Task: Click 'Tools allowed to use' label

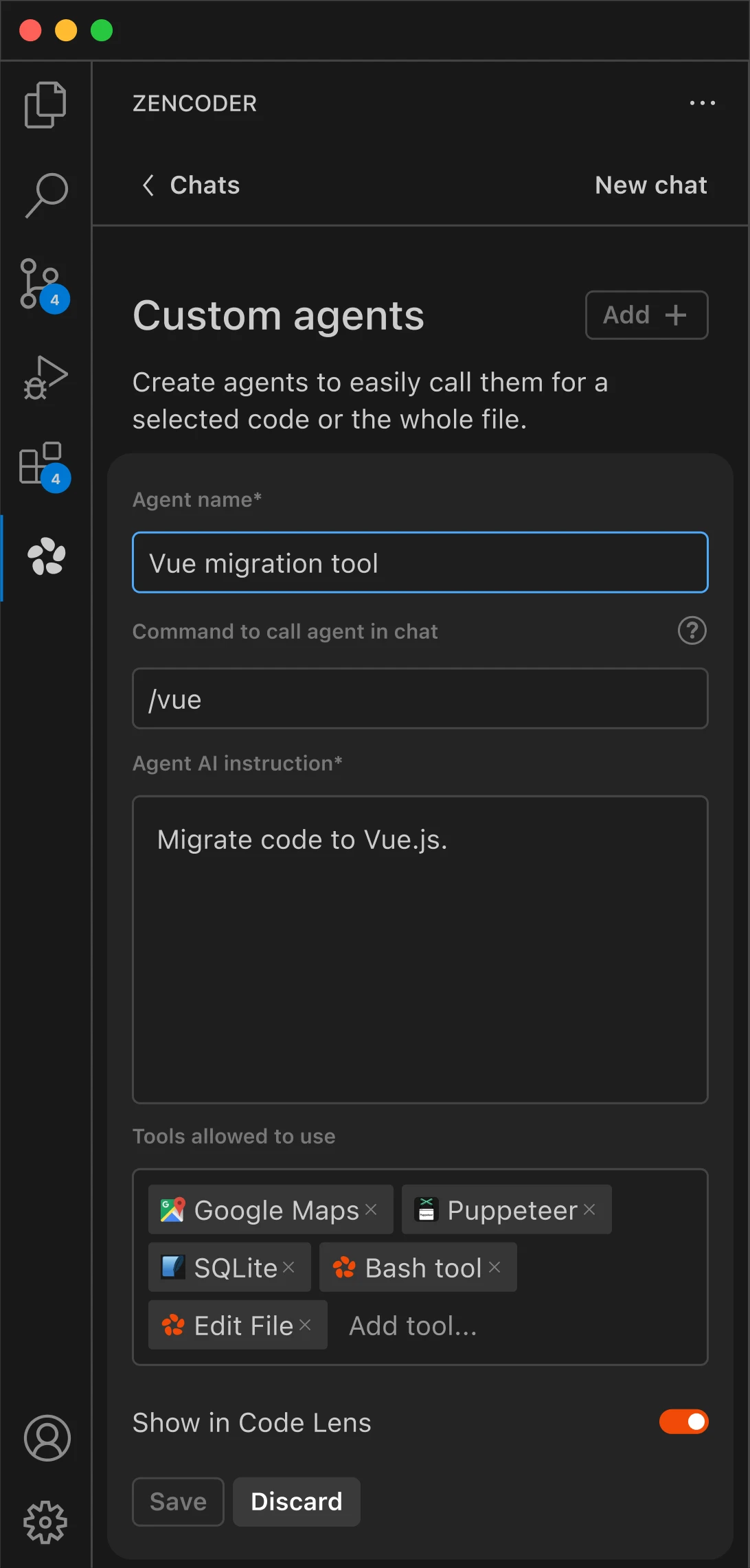Action: (234, 1136)
